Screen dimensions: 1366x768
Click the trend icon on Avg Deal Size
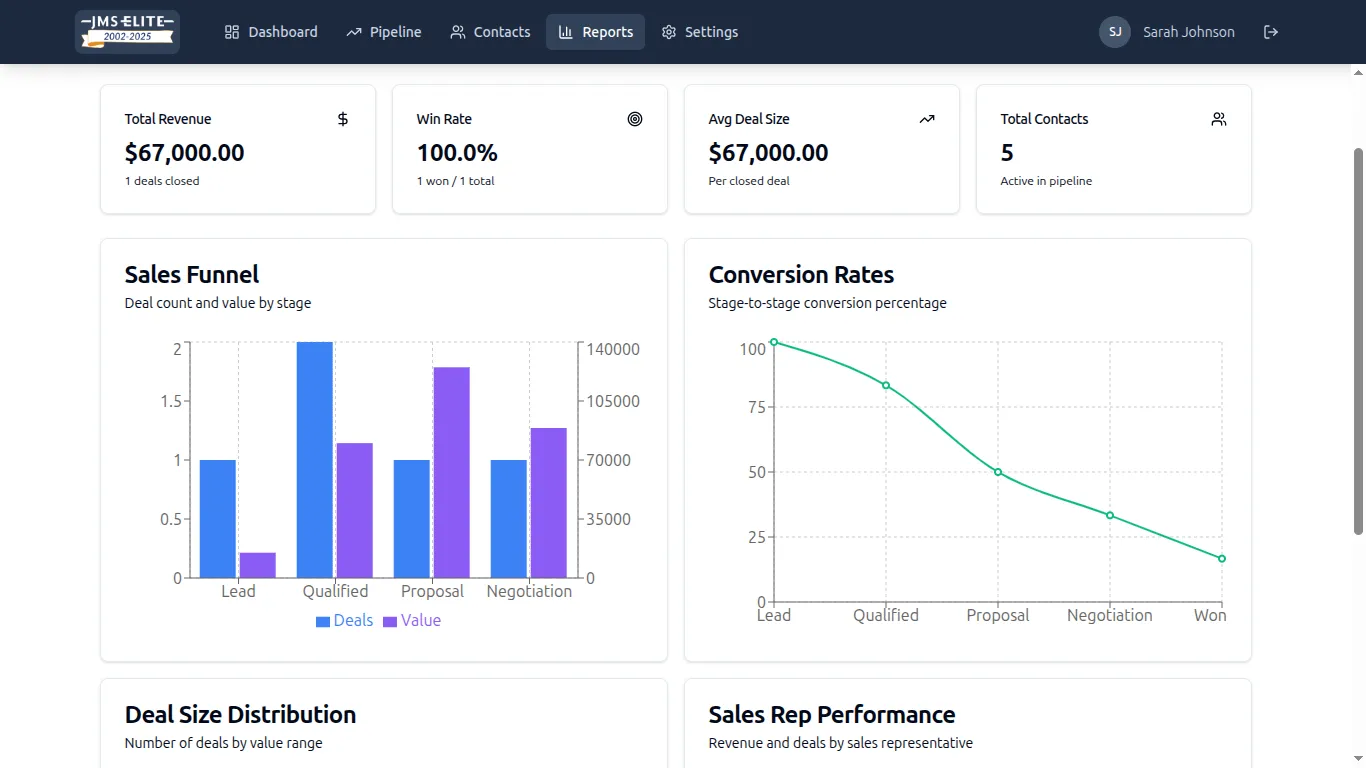click(927, 119)
